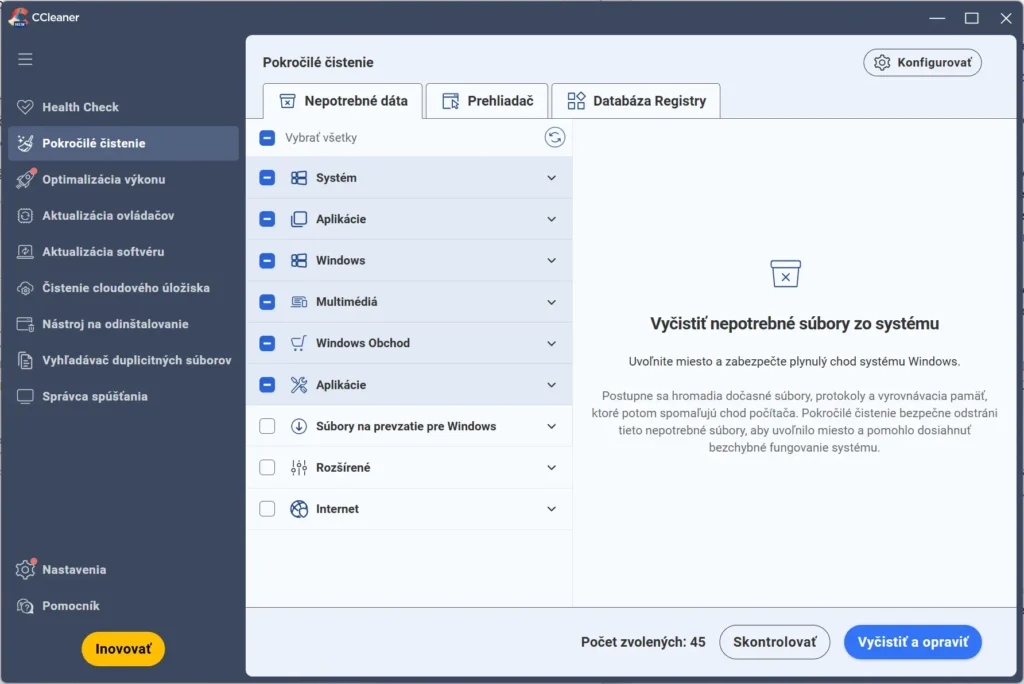Viewport: 1024px width, 684px height.
Task: Expand chevron of Aplikácie row above Windows
Action: pos(551,219)
